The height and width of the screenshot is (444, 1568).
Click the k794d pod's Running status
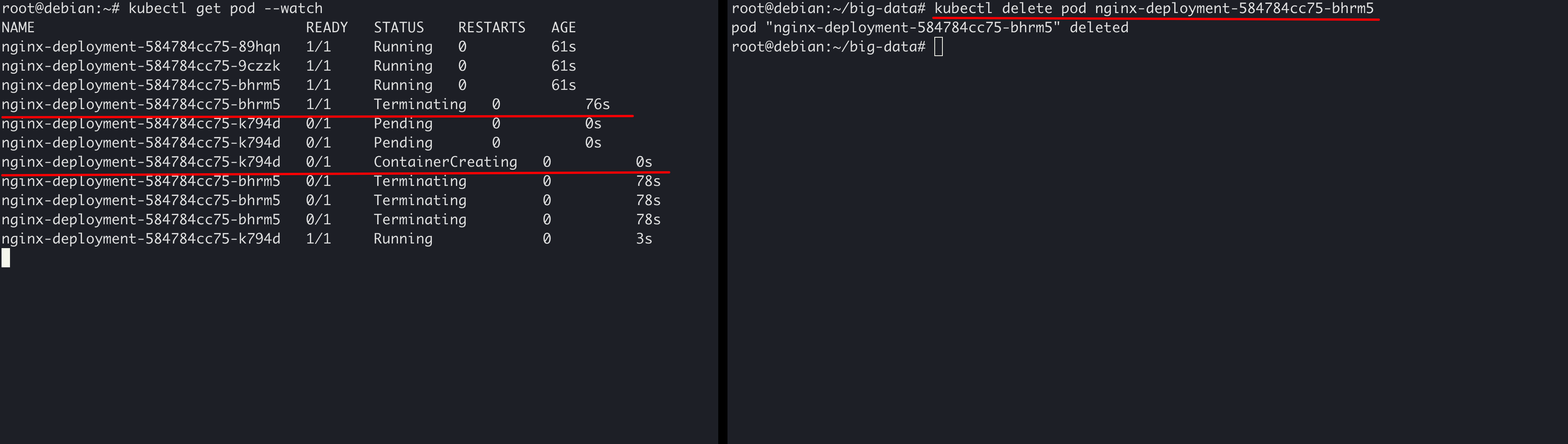(403, 239)
